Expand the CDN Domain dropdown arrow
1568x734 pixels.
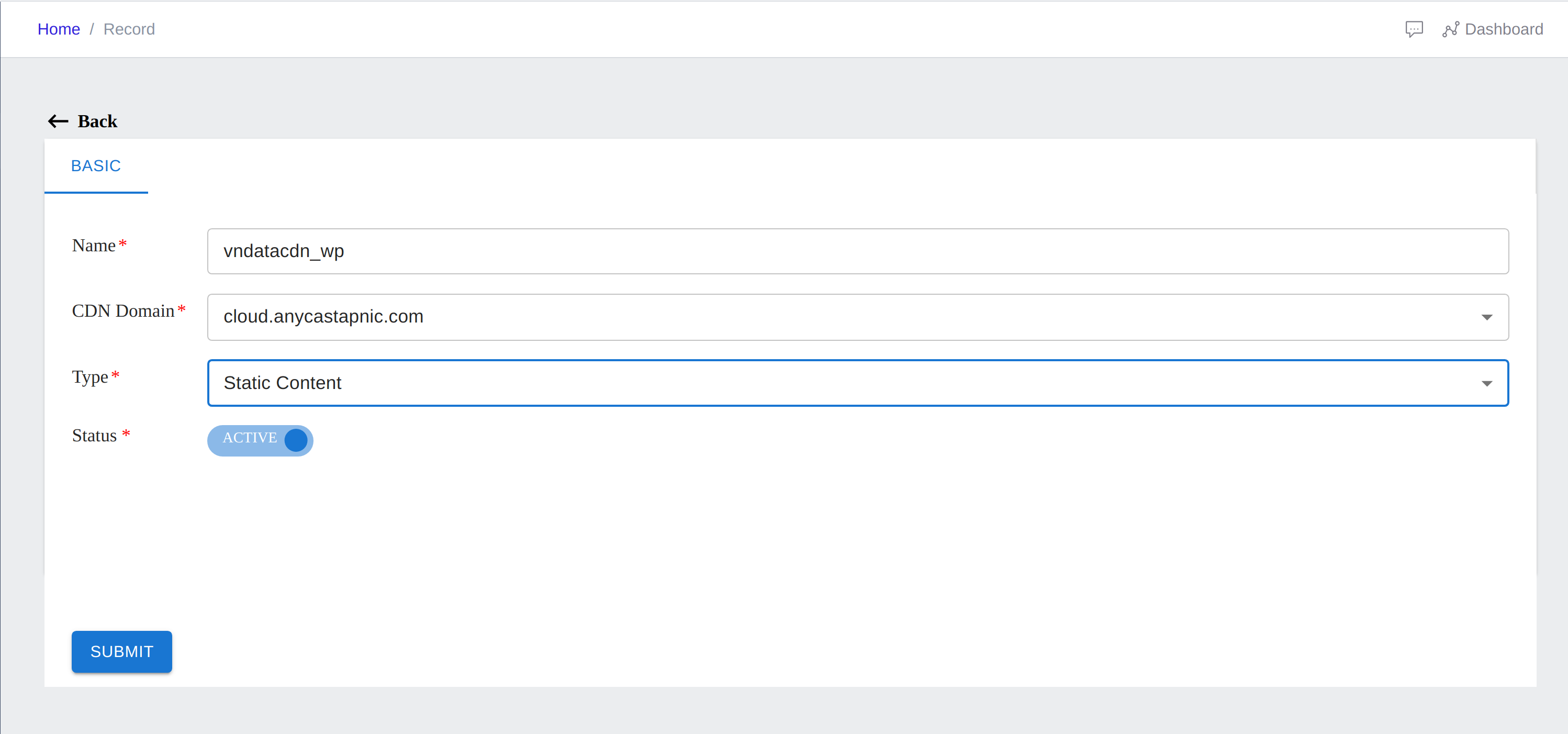1486,317
